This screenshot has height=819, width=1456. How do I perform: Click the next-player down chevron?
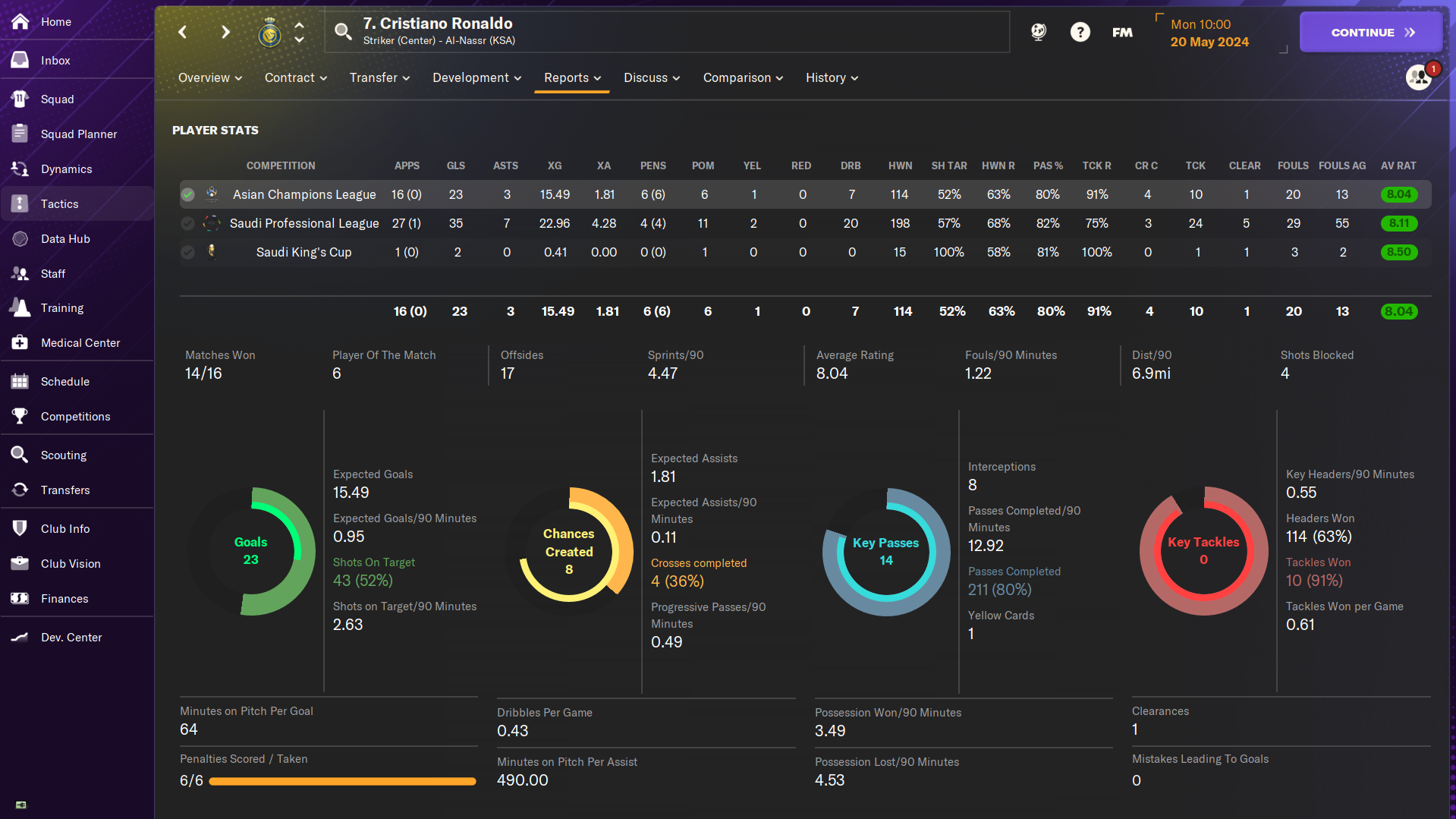click(300, 39)
